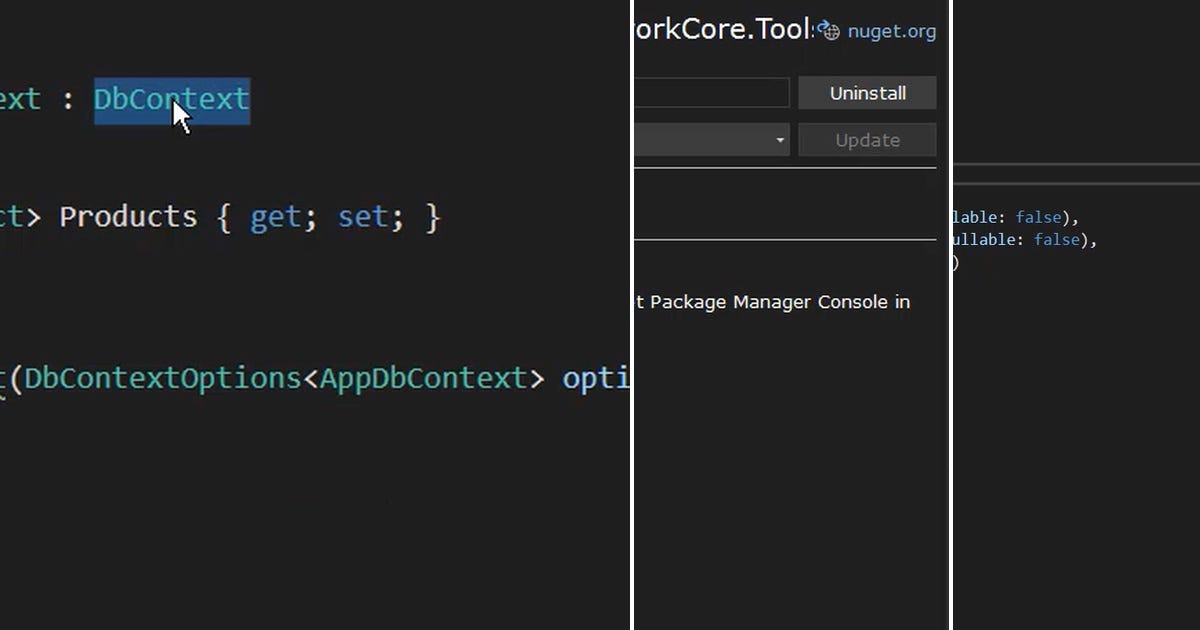Click the set accessor keyword
Viewport: 1200px width, 630px height.
click(364, 216)
